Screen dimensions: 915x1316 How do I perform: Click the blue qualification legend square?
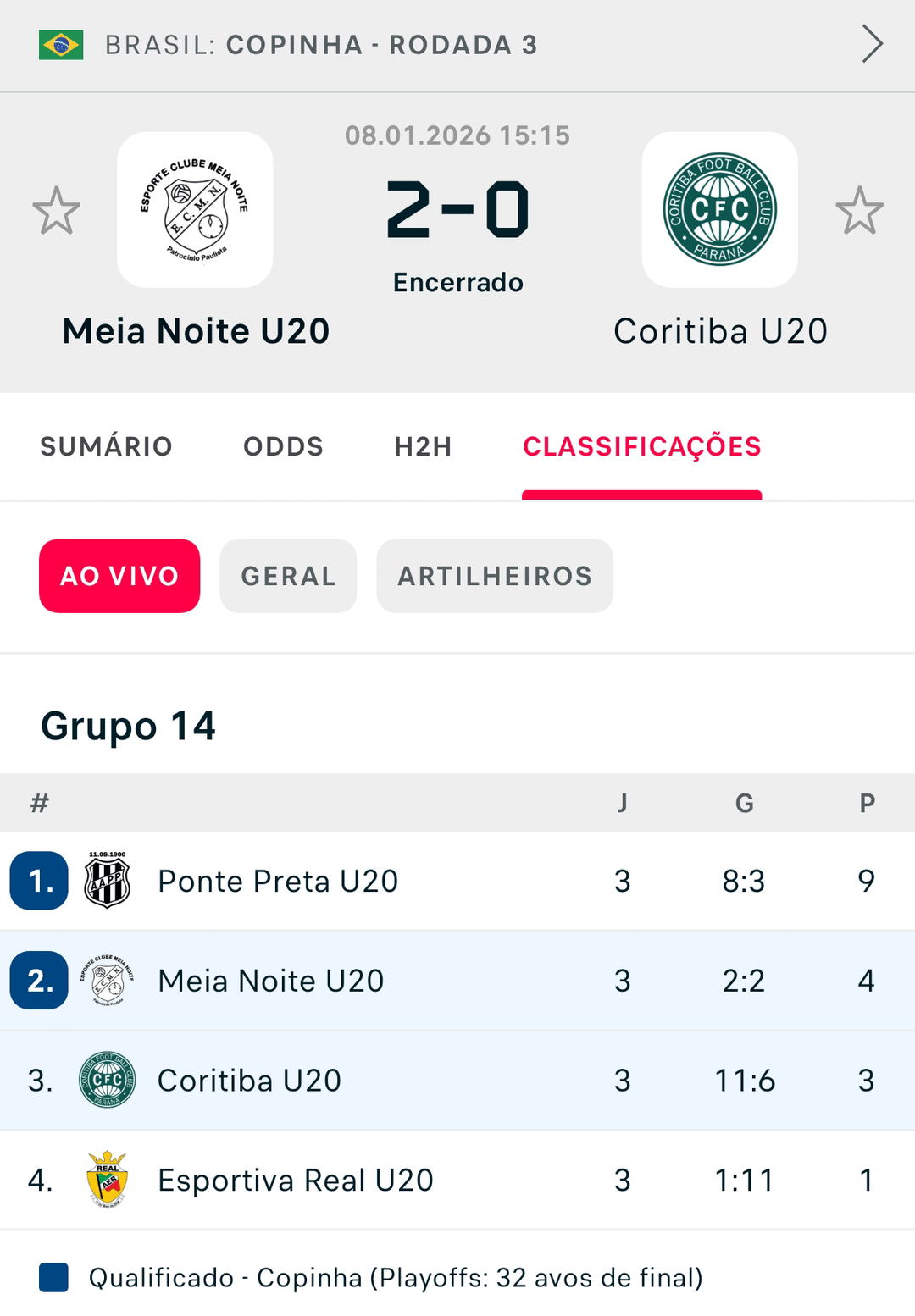53,1278
